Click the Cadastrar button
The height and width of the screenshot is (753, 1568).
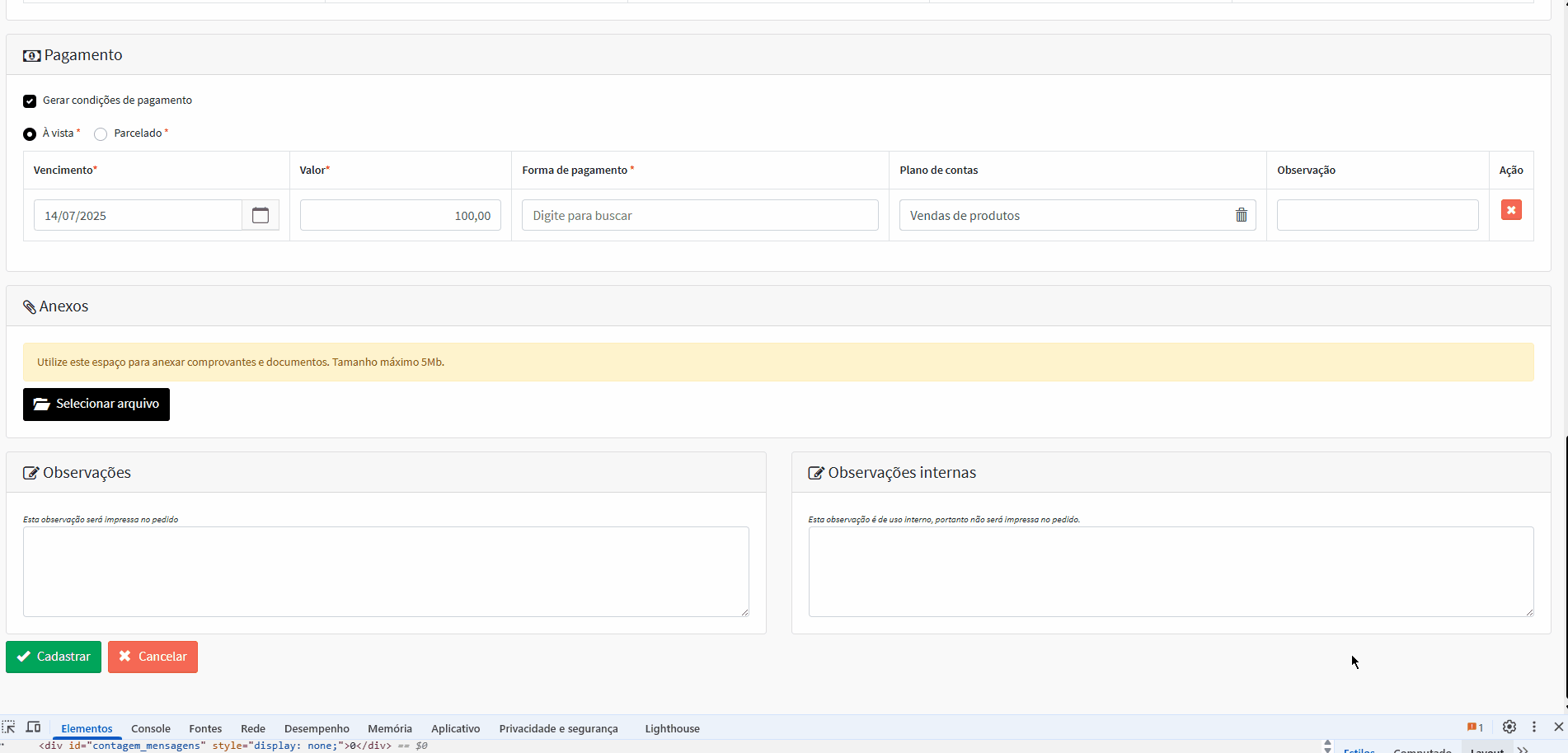click(54, 657)
